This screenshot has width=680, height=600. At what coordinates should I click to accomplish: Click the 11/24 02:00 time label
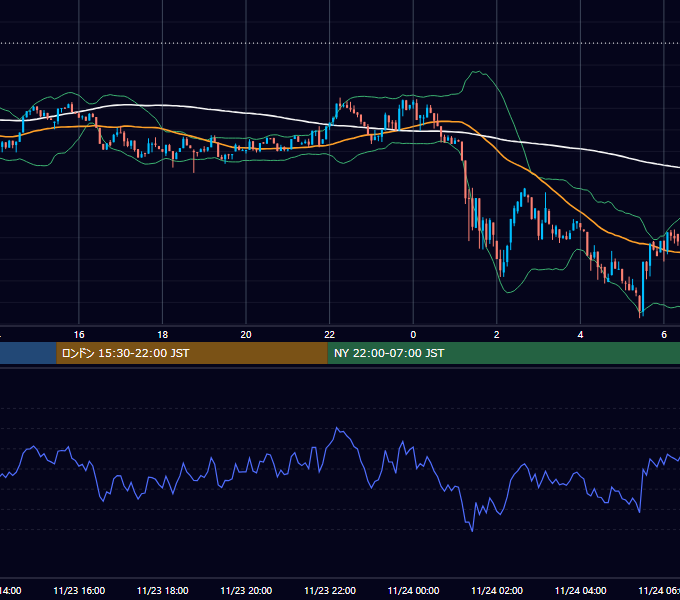497,590
